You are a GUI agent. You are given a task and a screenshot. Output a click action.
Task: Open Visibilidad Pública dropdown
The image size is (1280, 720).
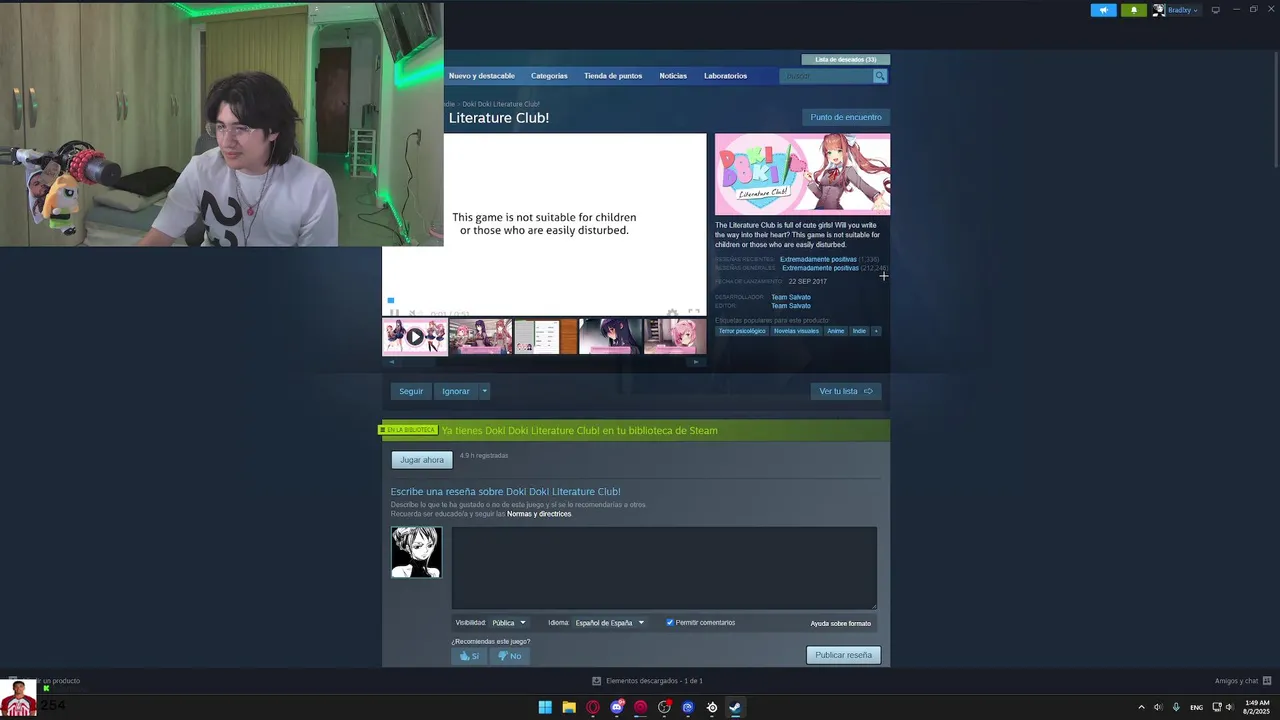tap(509, 623)
